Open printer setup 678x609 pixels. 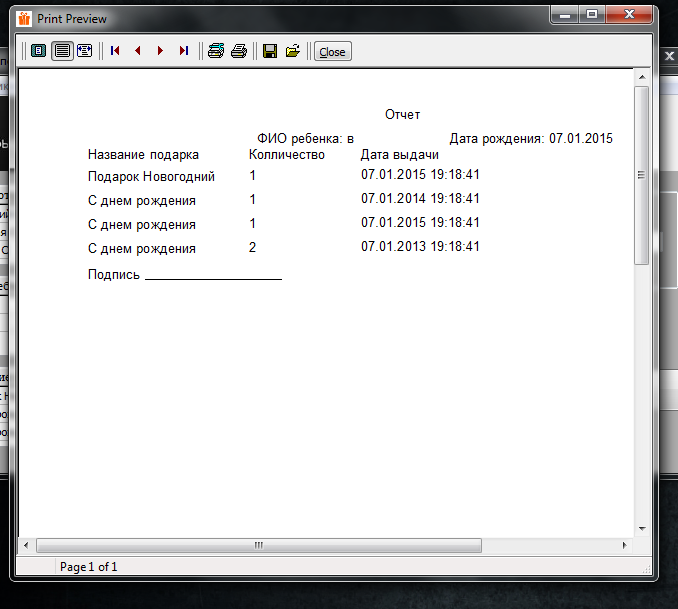216,51
